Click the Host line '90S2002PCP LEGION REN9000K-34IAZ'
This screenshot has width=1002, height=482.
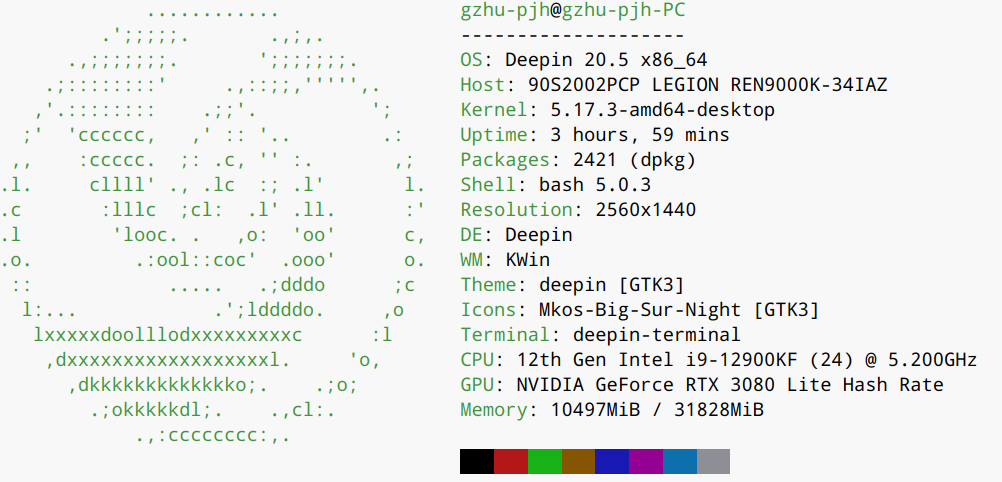707,85
